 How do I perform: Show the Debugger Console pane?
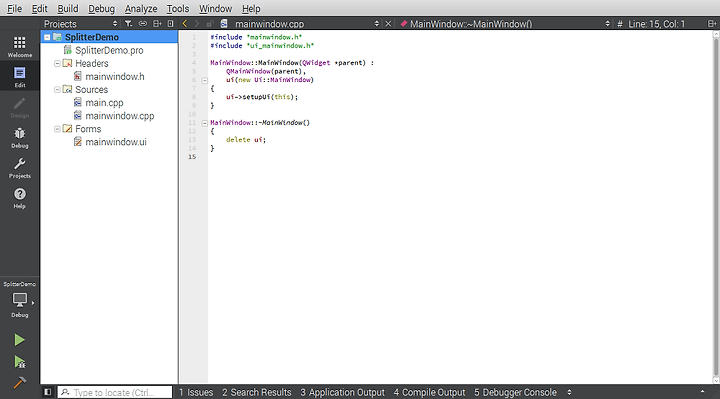coord(515,393)
